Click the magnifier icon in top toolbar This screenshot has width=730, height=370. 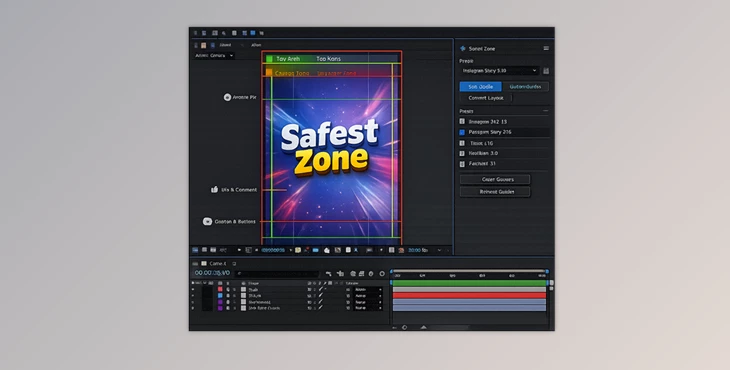tap(224, 33)
